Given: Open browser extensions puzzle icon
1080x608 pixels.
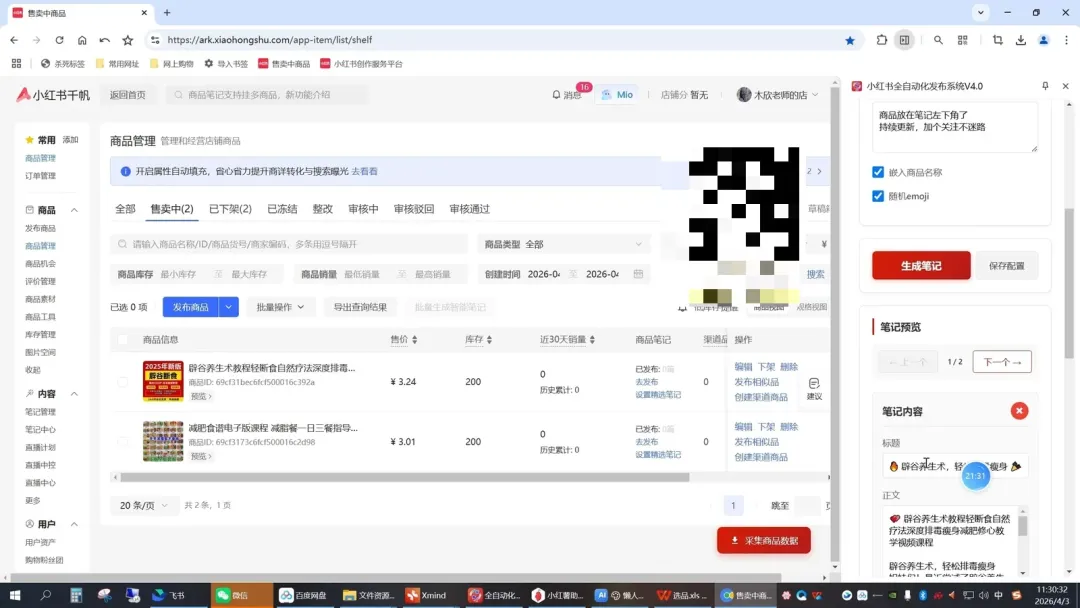Looking at the screenshot, I should tap(882, 40).
